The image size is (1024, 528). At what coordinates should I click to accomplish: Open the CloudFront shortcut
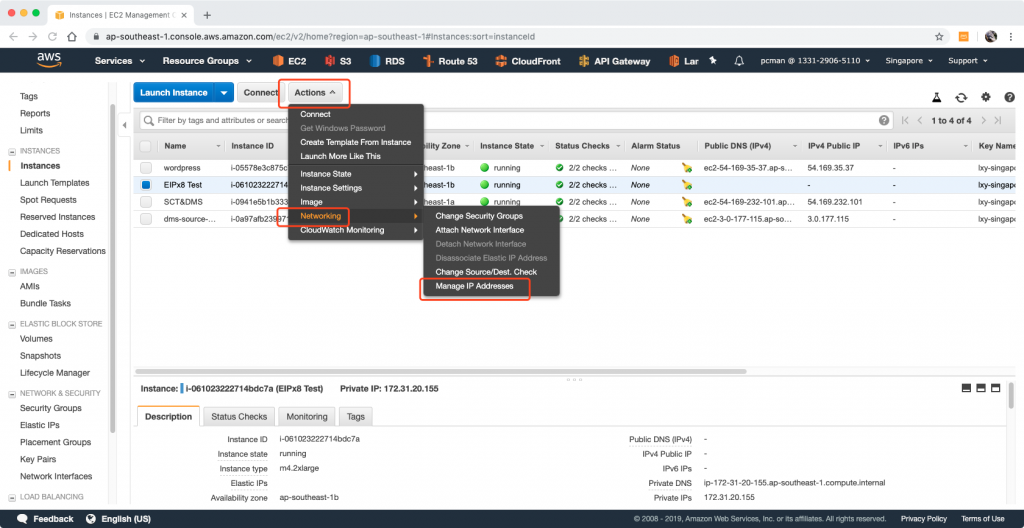tap(528, 61)
